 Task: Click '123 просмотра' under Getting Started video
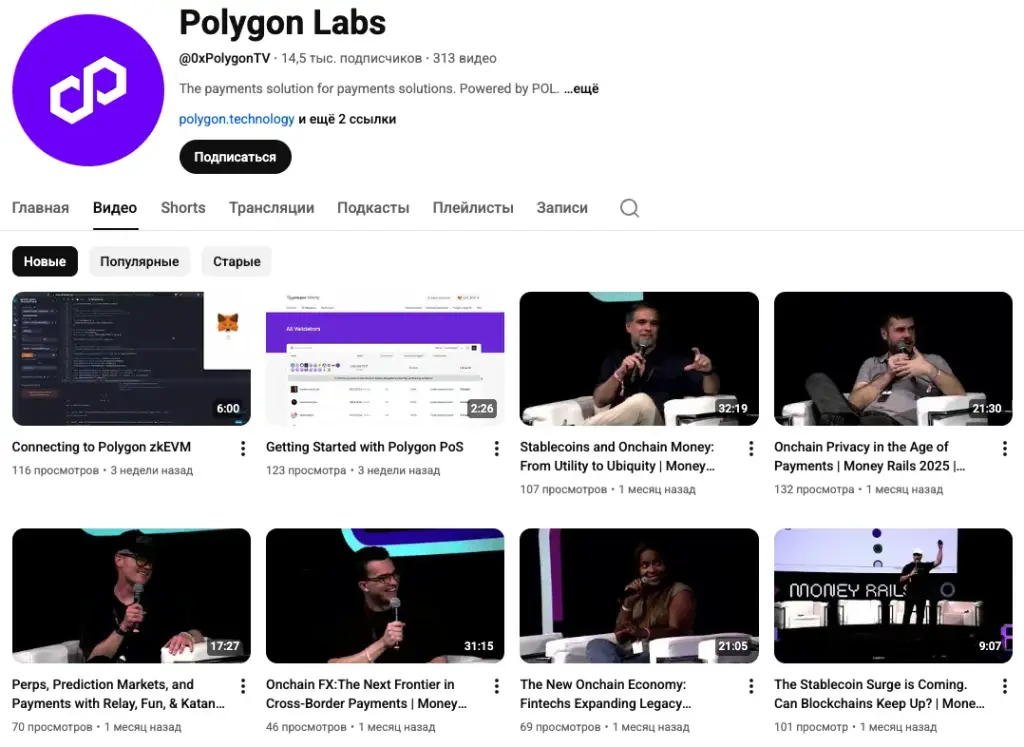[306, 470]
